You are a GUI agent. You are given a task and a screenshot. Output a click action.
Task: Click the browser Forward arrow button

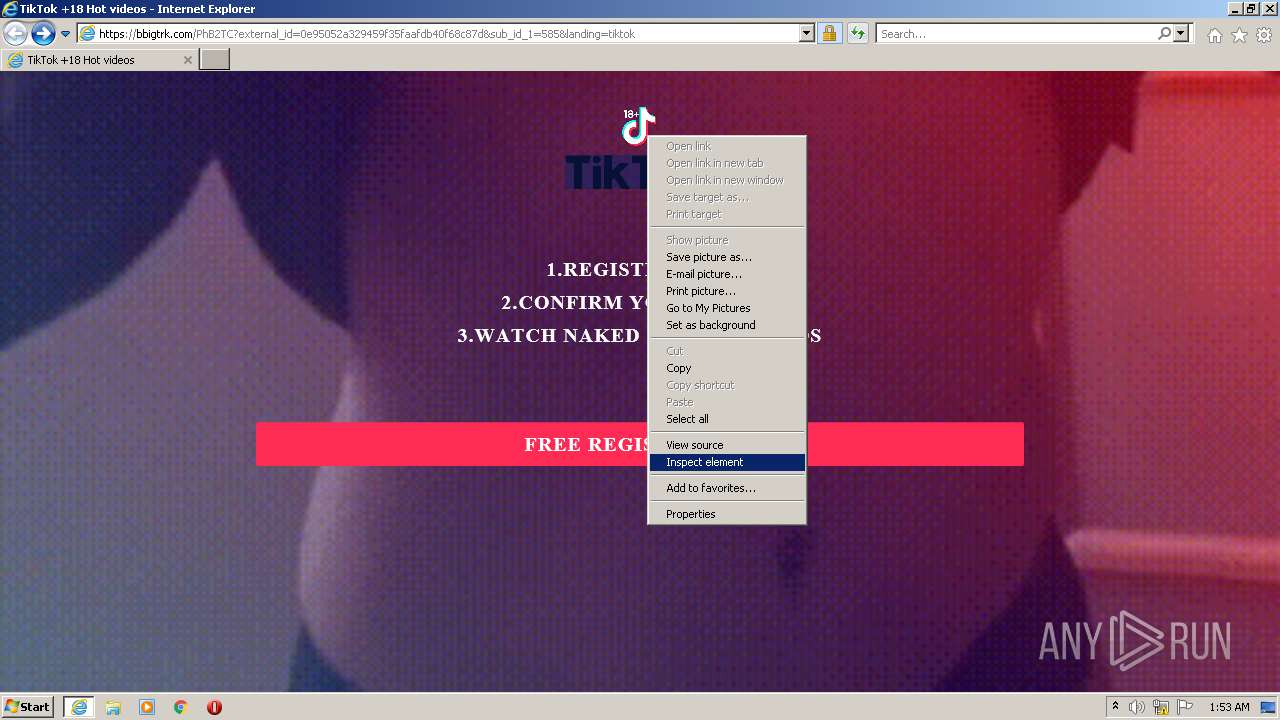[x=43, y=33]
